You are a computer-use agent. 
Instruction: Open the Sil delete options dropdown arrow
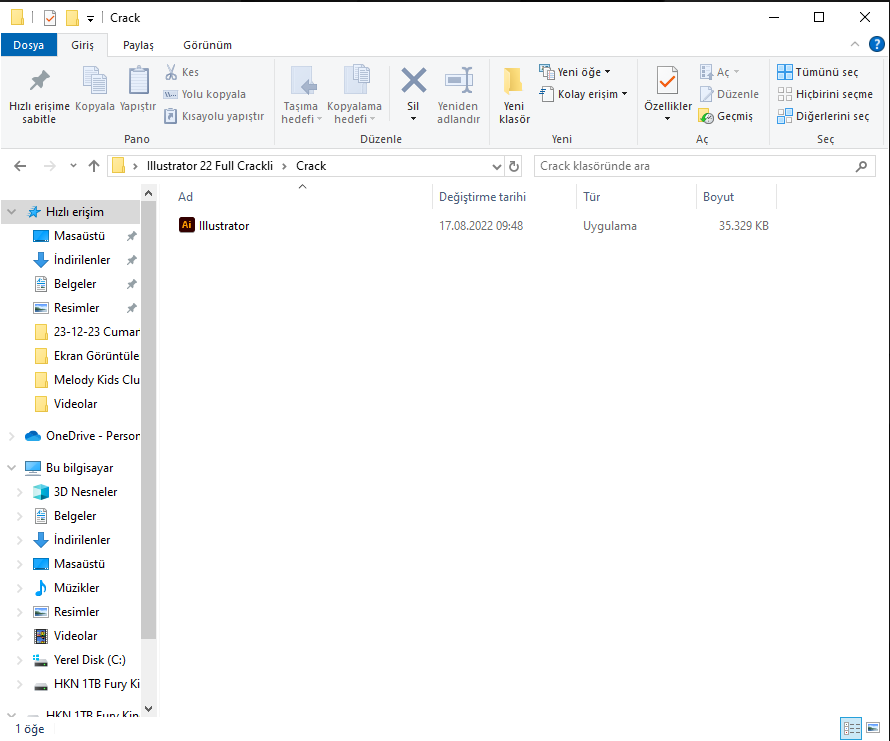click(x=413, y=119)
